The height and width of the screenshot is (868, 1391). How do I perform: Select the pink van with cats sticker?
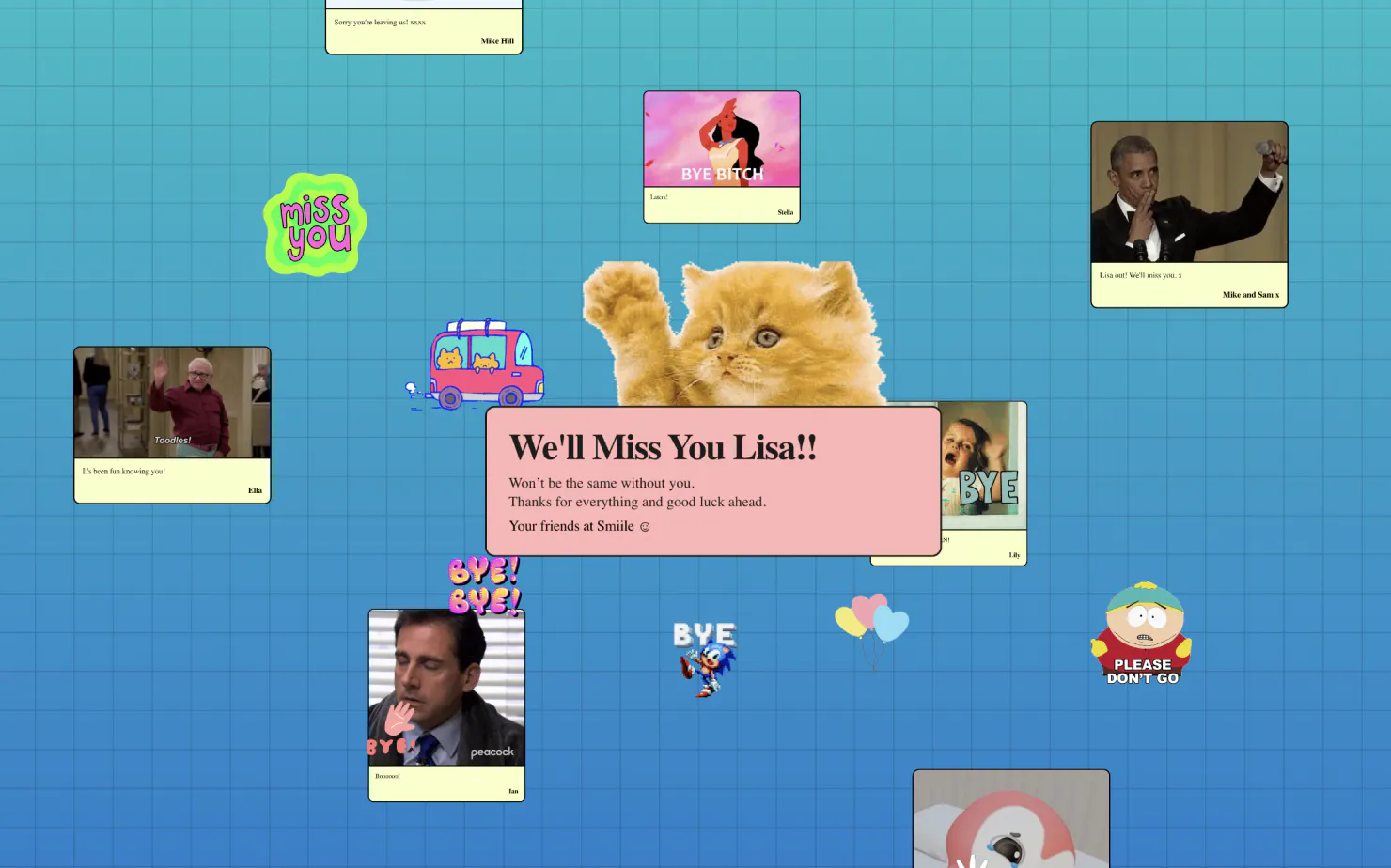tap(476, 364)
